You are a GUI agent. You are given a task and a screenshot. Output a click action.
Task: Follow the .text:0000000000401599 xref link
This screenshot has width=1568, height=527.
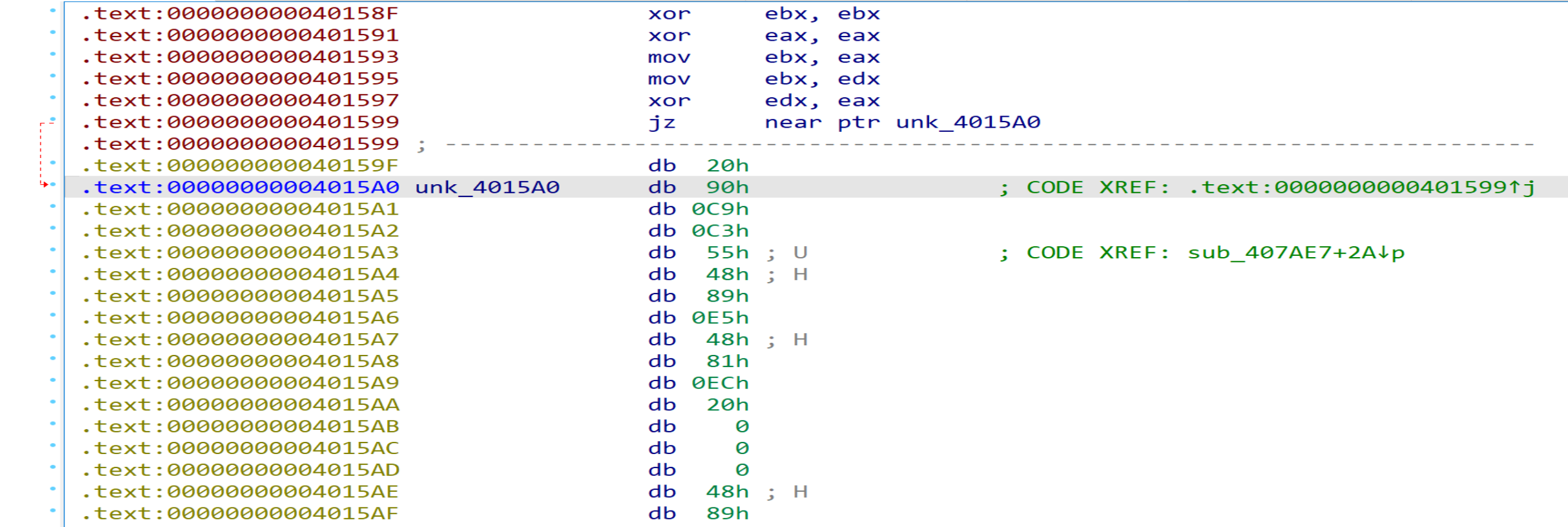tap(1361, 188)
